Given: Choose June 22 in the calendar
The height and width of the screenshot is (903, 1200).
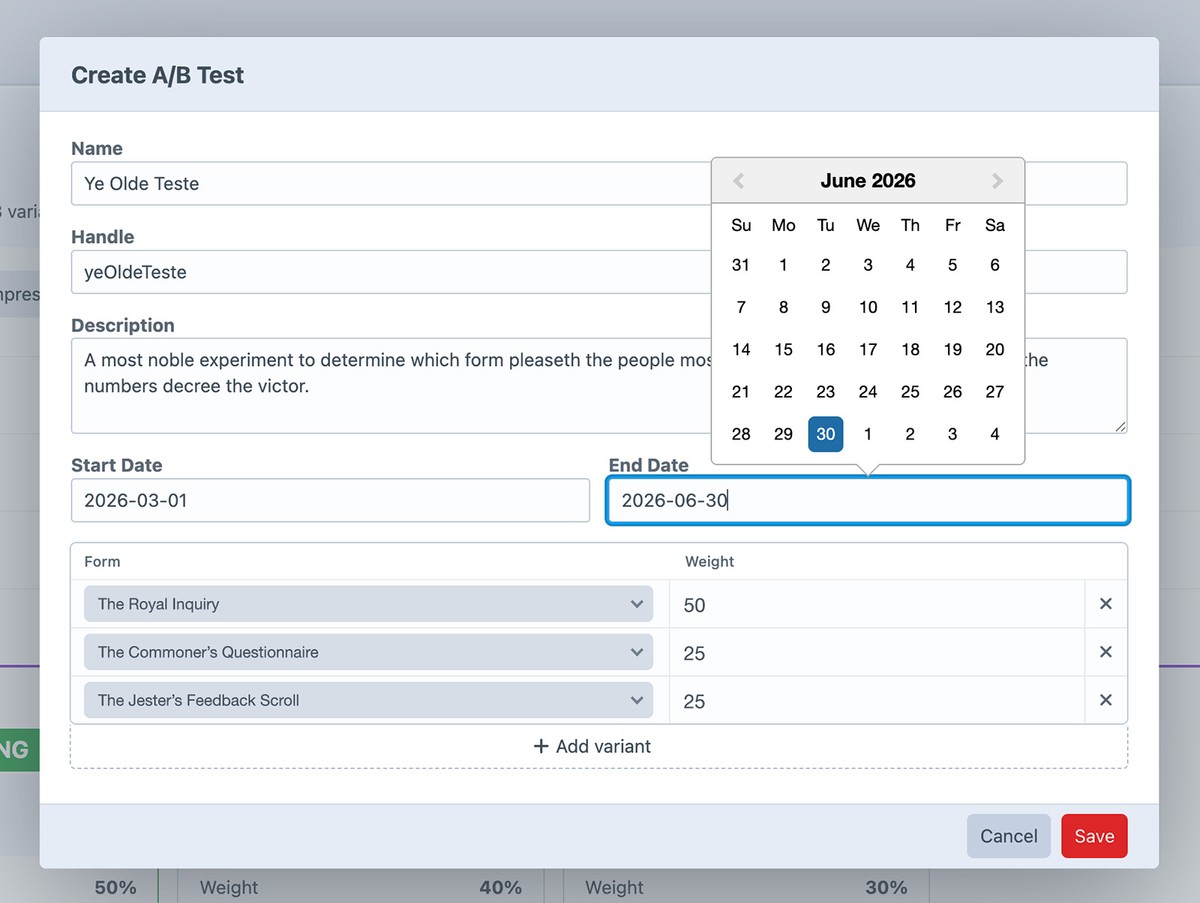Looking at the screenshot, I should pos(783,392).
